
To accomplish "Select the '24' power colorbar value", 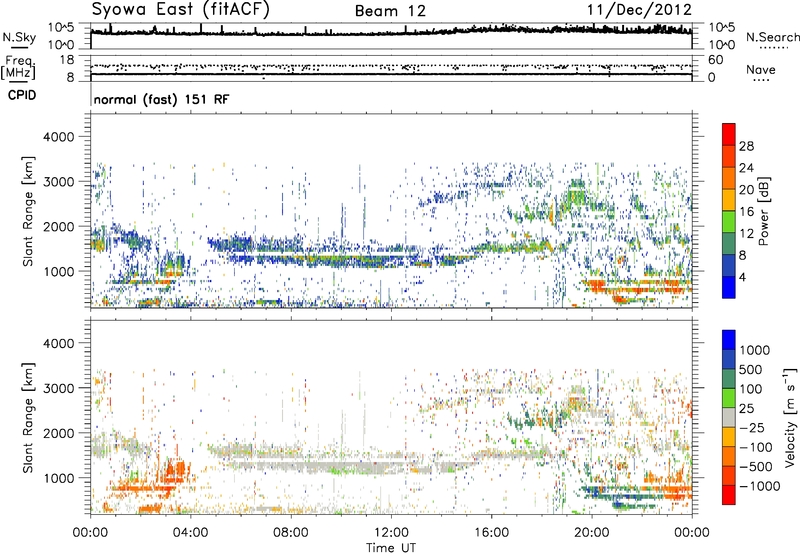I will (x=746, y=168).
